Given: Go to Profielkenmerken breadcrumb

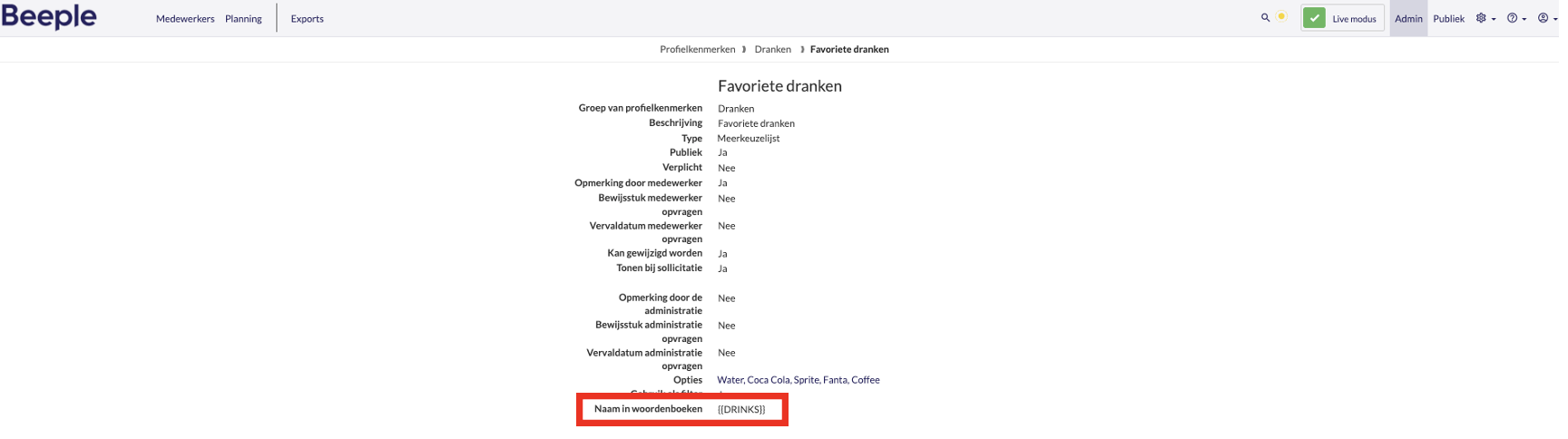Looking at the screenshot, I should click(697, 49).
